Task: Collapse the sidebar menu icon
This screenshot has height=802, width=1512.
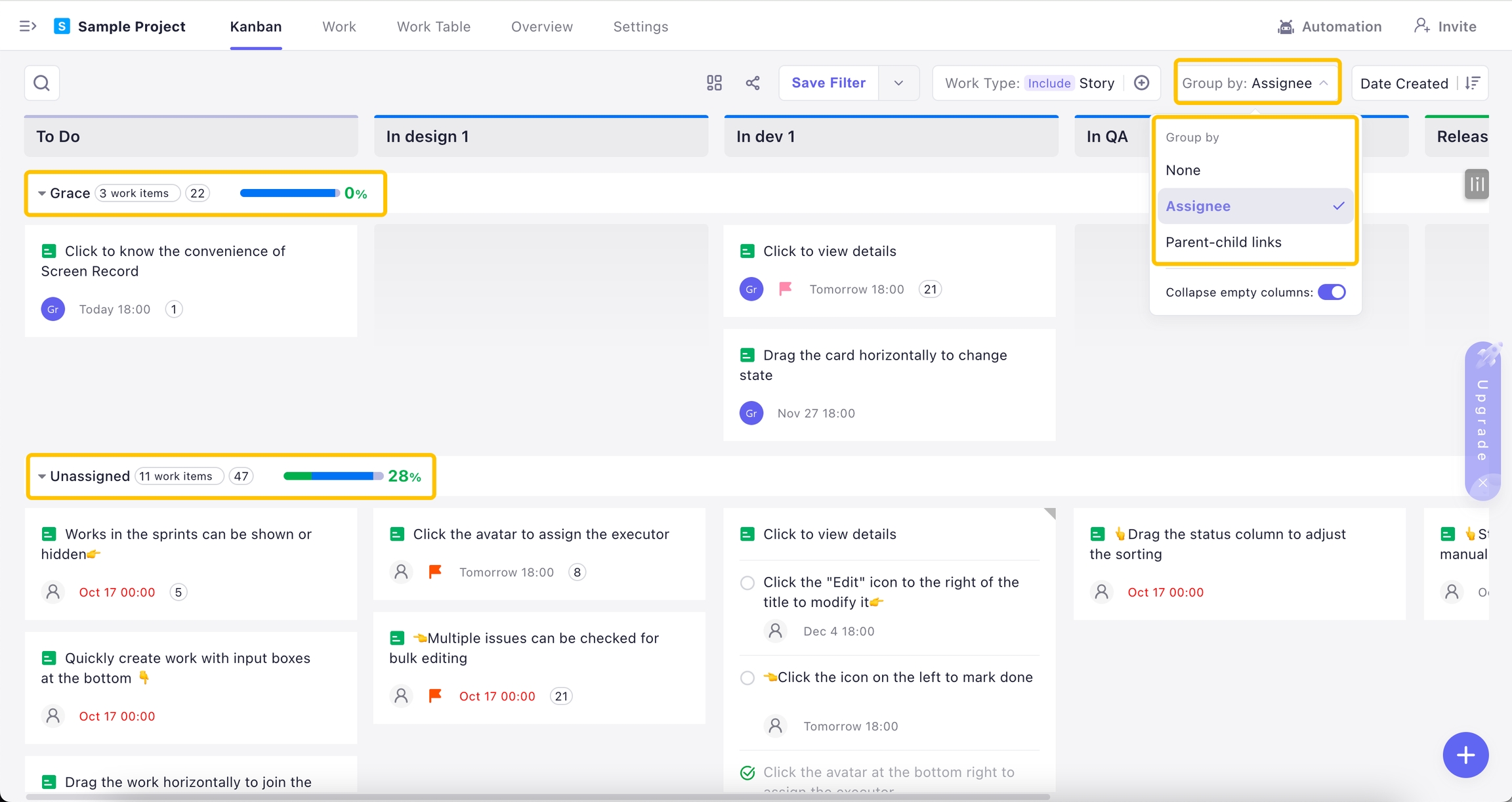Action: coord(28,26)
